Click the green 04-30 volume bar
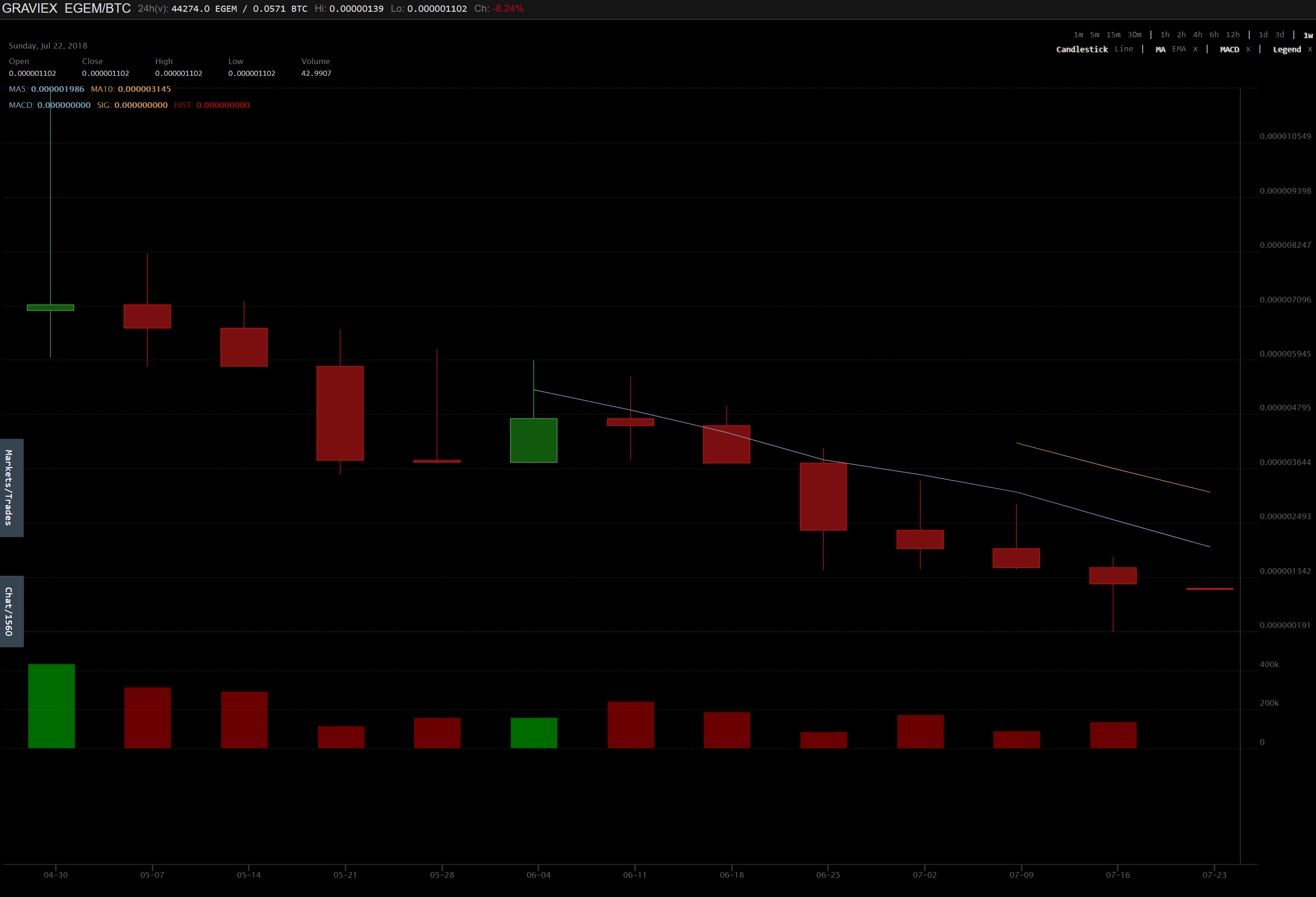 point(51,706)
